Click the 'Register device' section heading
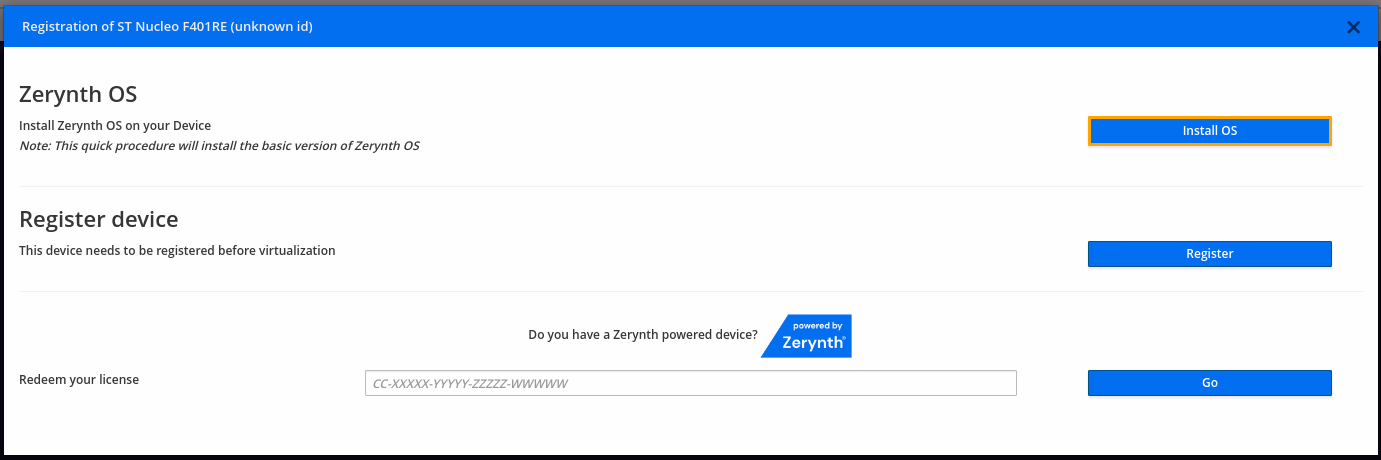 pyautogui.click(x=99, y=219)
